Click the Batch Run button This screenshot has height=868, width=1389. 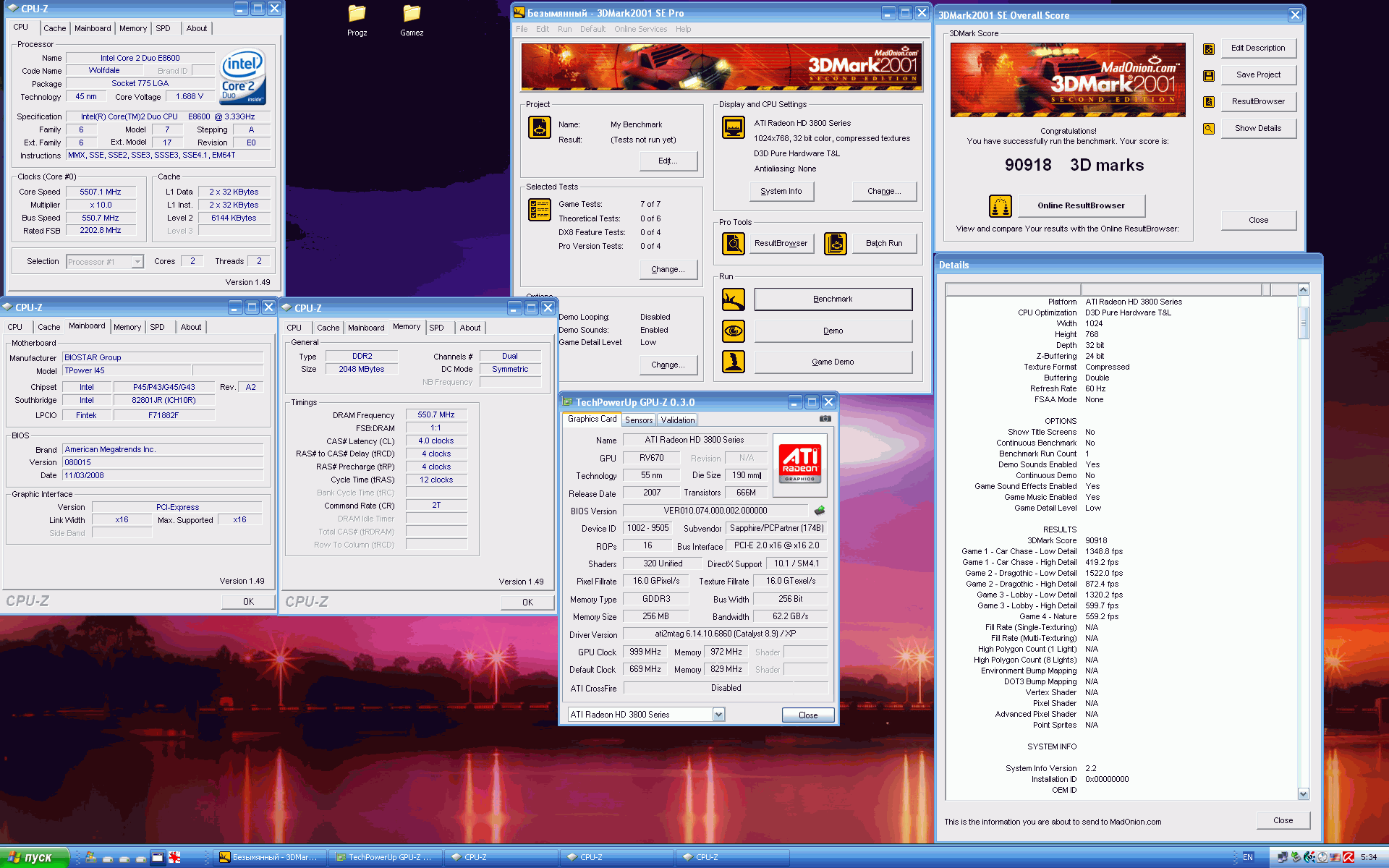(x=884, y=243)
